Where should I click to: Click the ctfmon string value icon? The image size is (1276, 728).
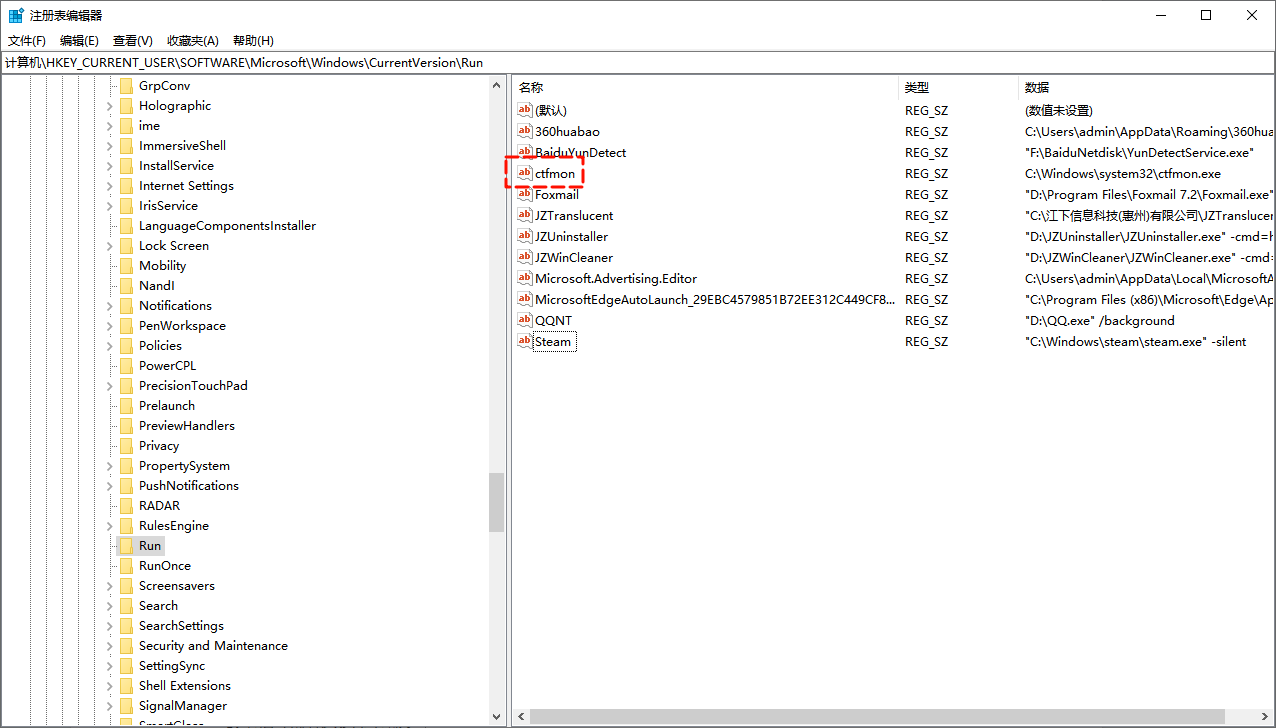click(524, 173)
